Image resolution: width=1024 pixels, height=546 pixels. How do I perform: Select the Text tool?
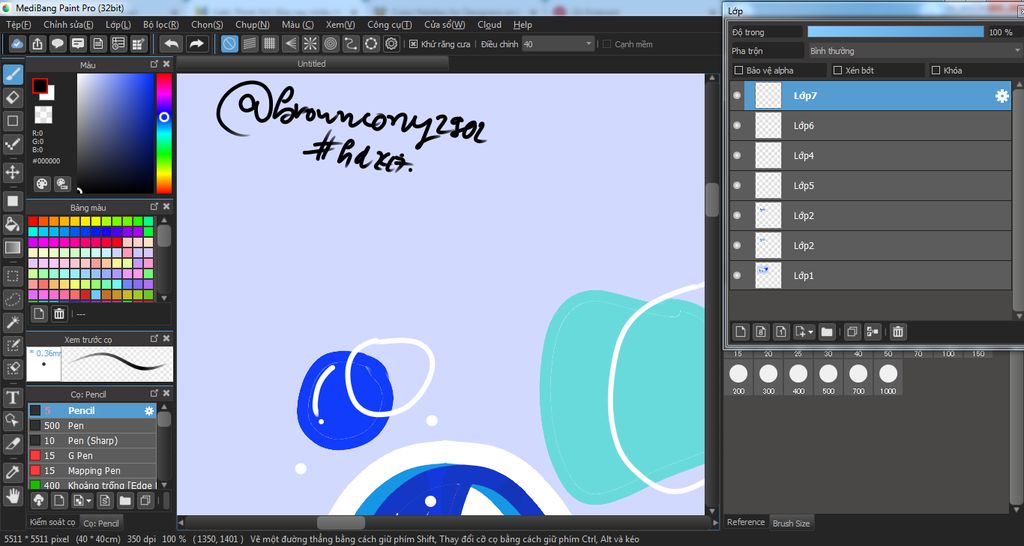tap(12, 397)
